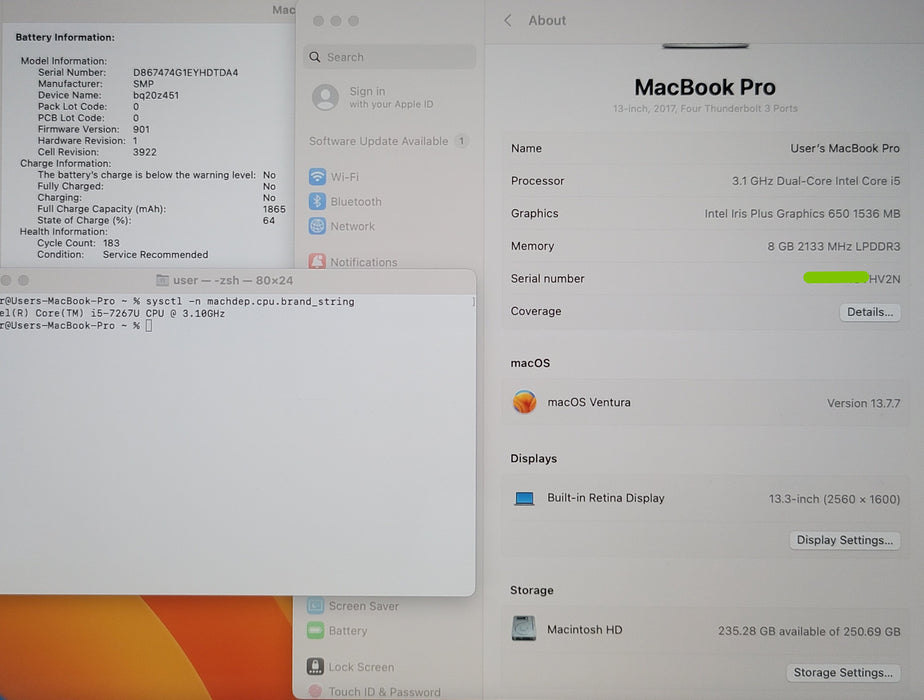924x700 pixels.
Task: Click graphics value Intel Iris Plus Graphics 650
Action: 802,213
